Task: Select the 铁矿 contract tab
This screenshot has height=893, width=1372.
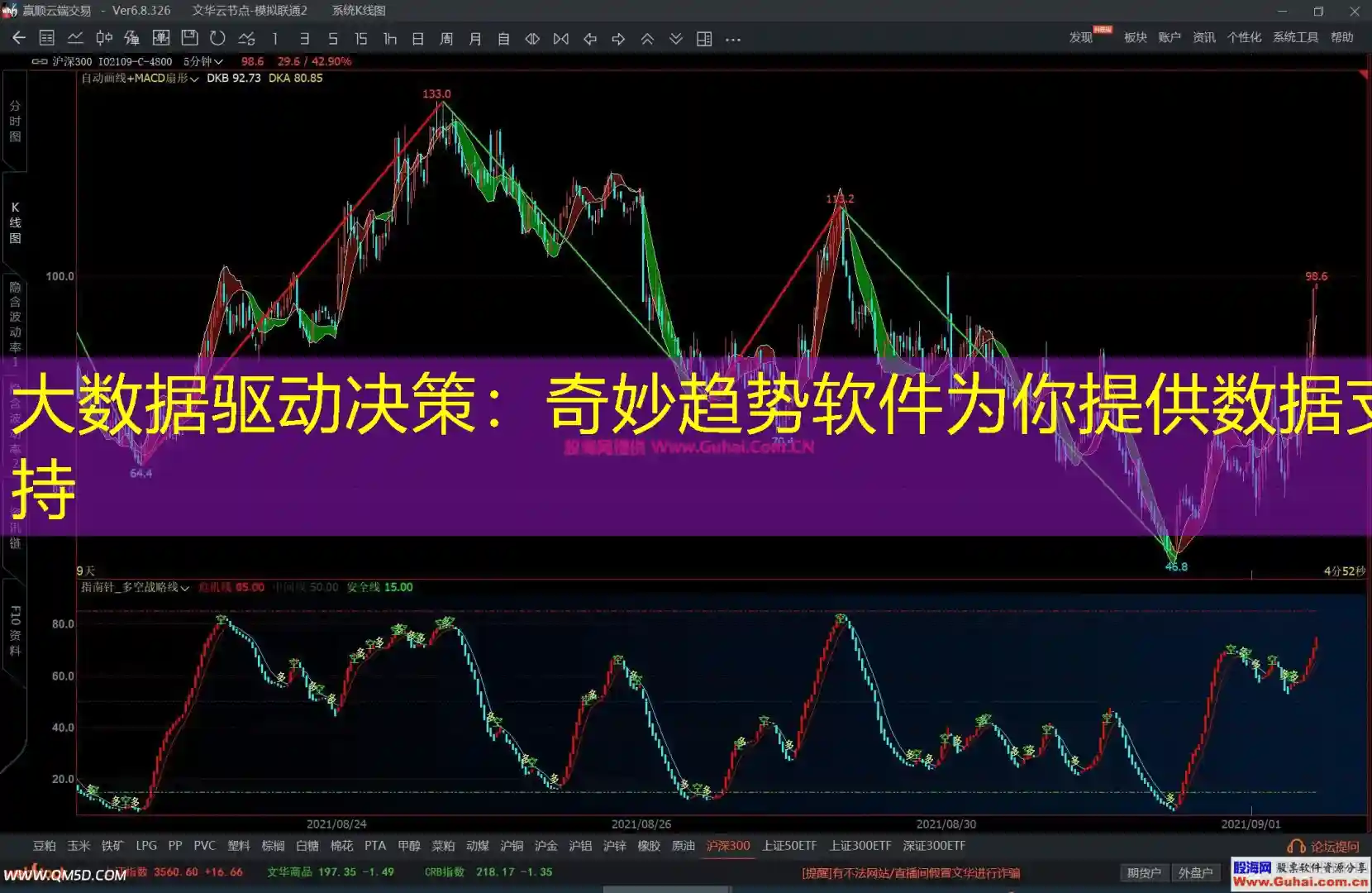Action: (x=113, y=846)
